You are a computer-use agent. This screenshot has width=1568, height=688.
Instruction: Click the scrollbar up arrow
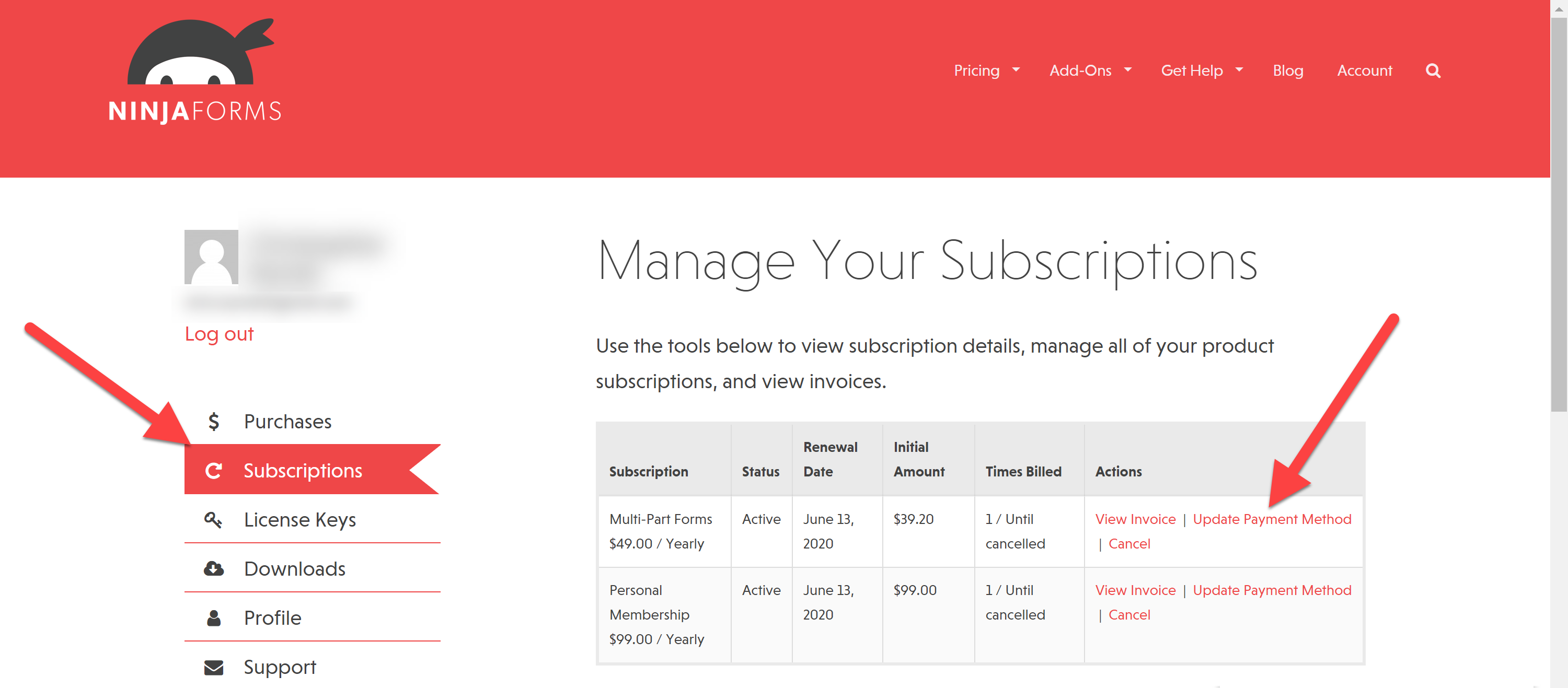click(x=1559, y=8)
